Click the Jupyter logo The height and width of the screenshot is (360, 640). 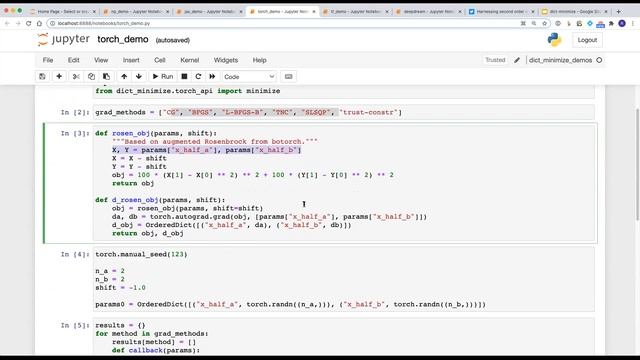63,39
